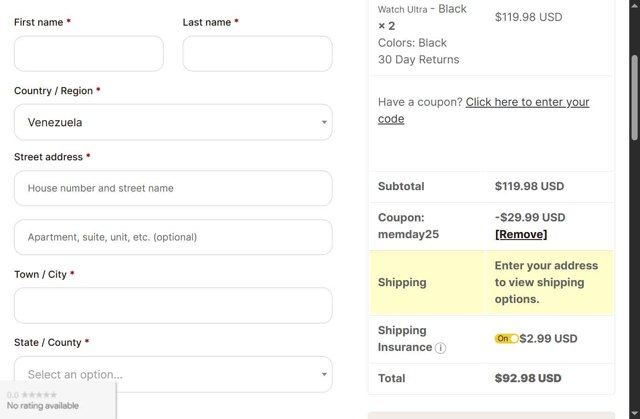Click the No rating available badge
Screen dimensions: 640x419
(x=58, y=400)
